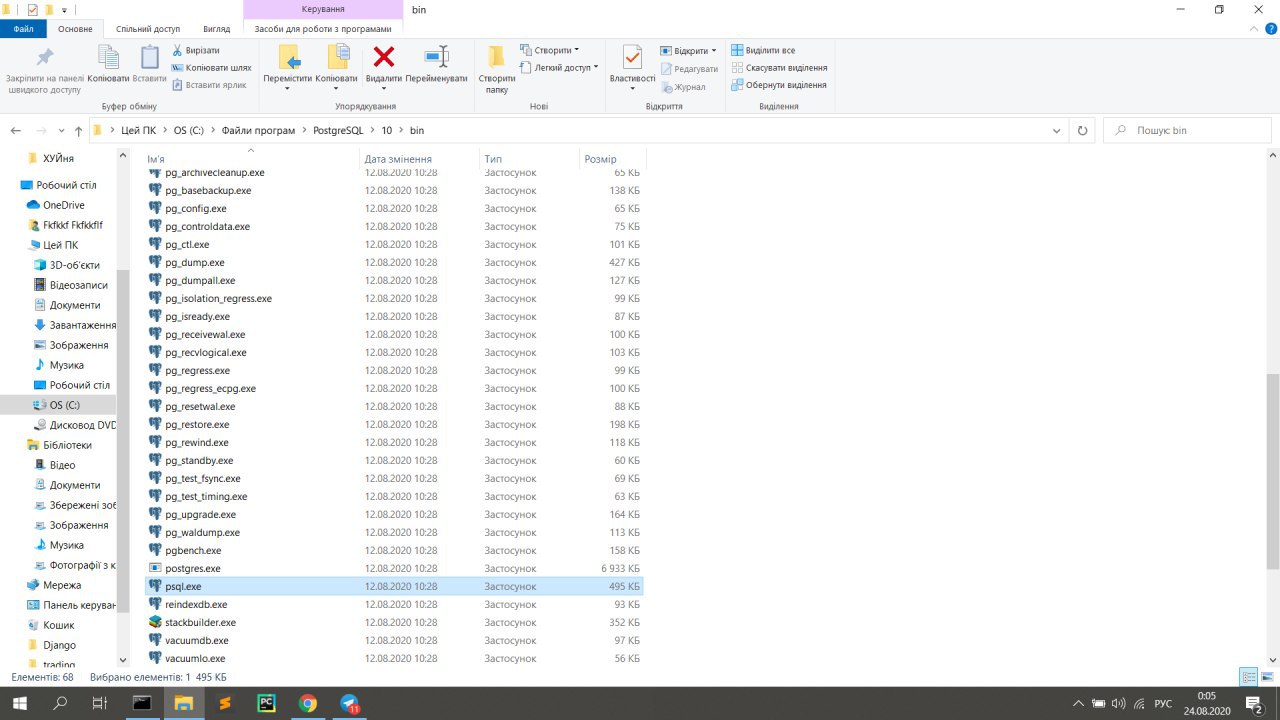Open the Move to (Перемістити) dropdown
The width and height of the screenshot is (1280, 720).
click(287, 89)
